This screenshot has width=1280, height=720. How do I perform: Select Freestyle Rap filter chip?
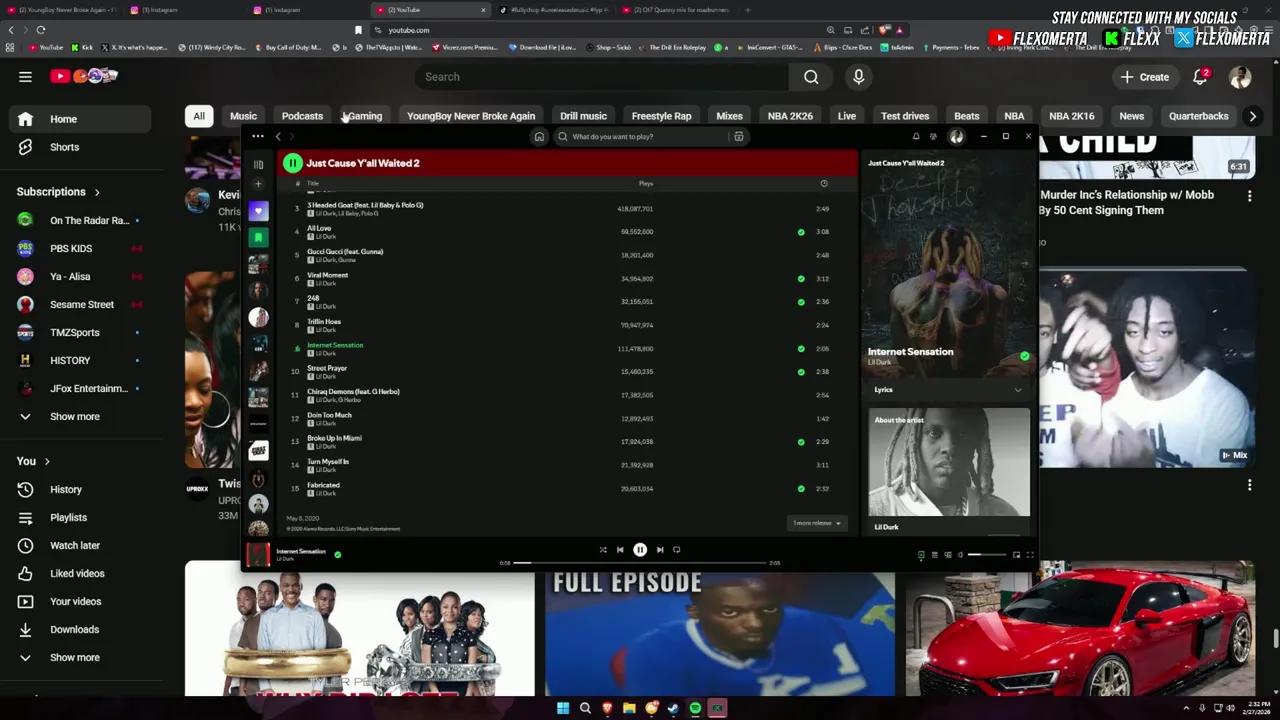661,116
